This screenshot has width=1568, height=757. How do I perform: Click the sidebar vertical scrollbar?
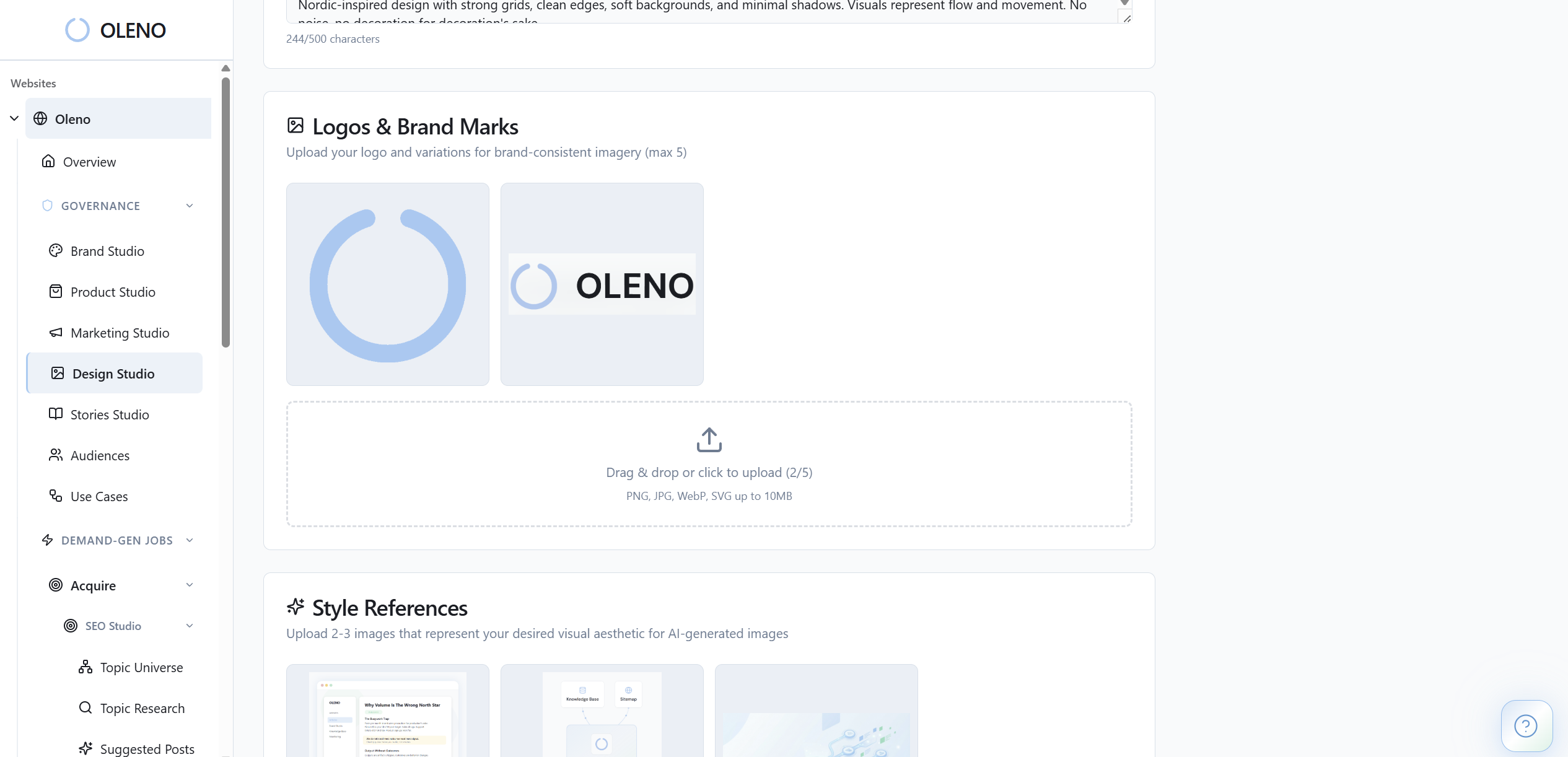pos(226,211)
